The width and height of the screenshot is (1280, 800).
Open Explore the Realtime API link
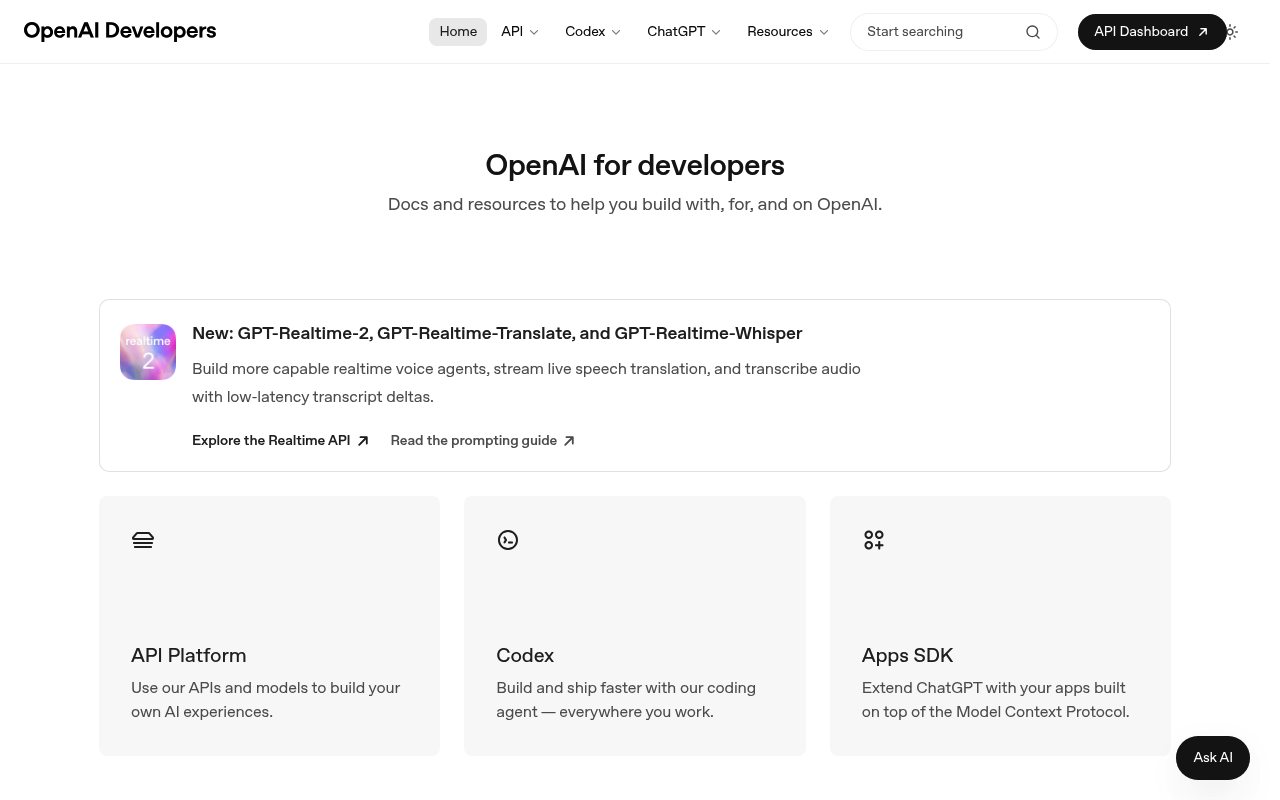point(280,441)
